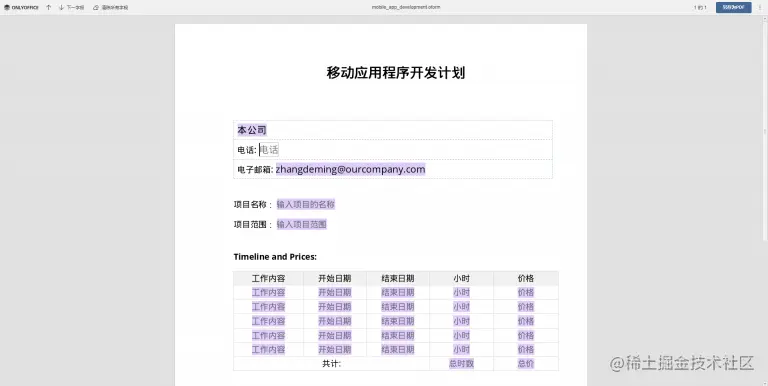Click the 电子邮箱 label
Screen dimensions: 768x386
(x=255, y=169)
